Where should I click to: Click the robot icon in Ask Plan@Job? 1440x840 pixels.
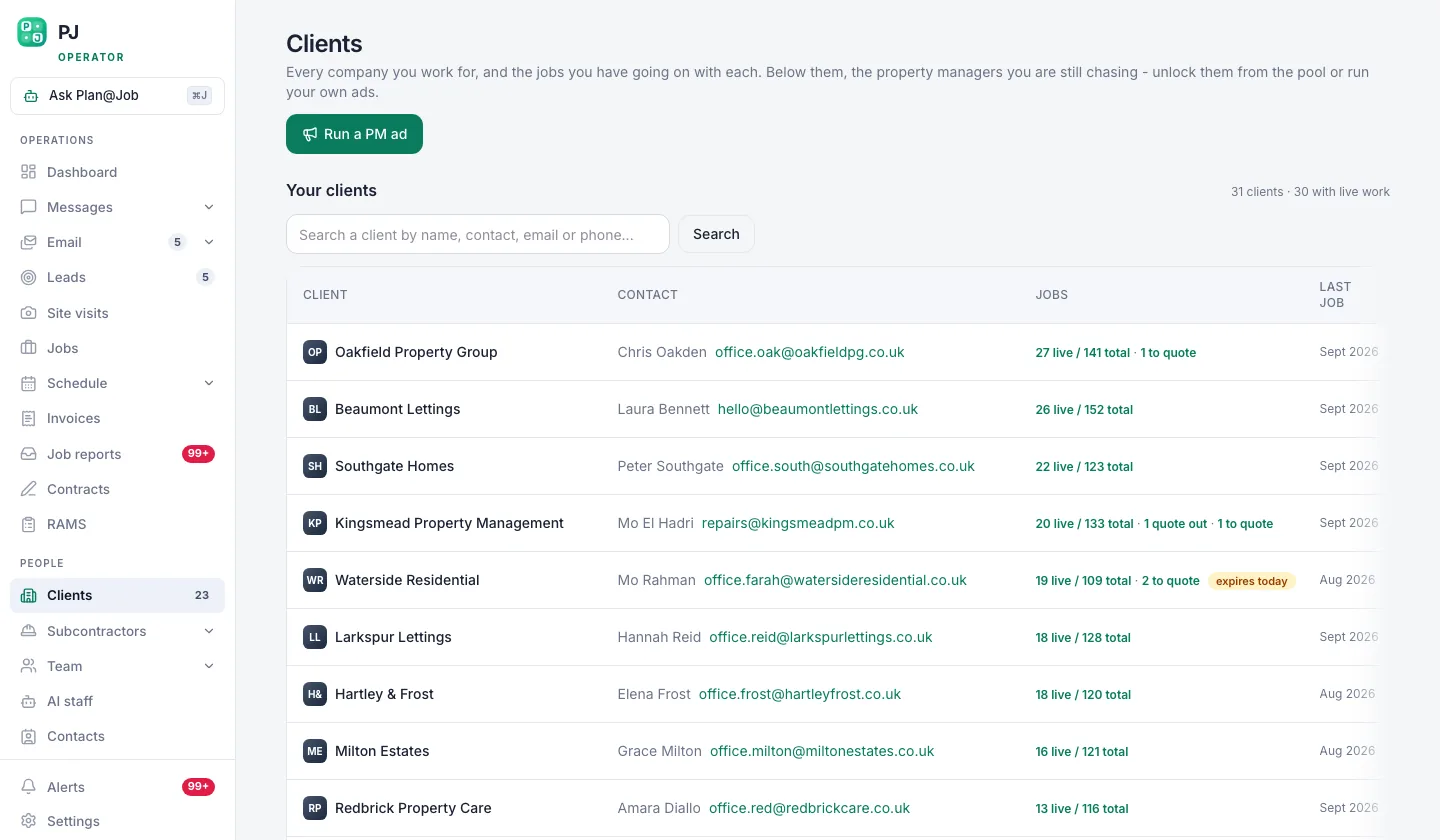click(x=31, y=96)
